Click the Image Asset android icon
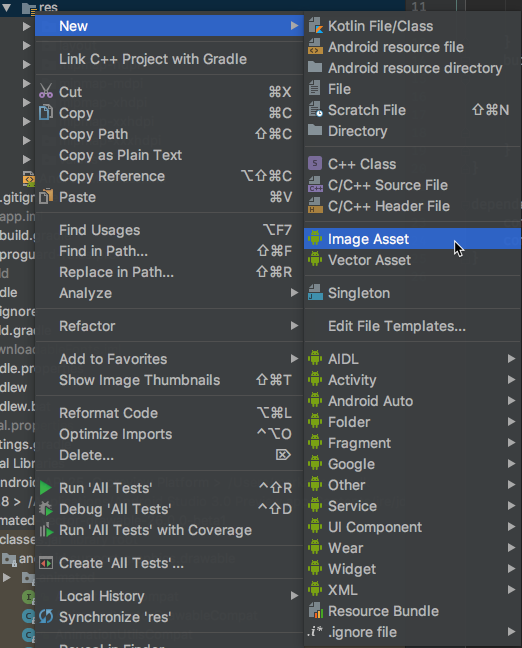522x648 pixels. click(x=315, y=238)
